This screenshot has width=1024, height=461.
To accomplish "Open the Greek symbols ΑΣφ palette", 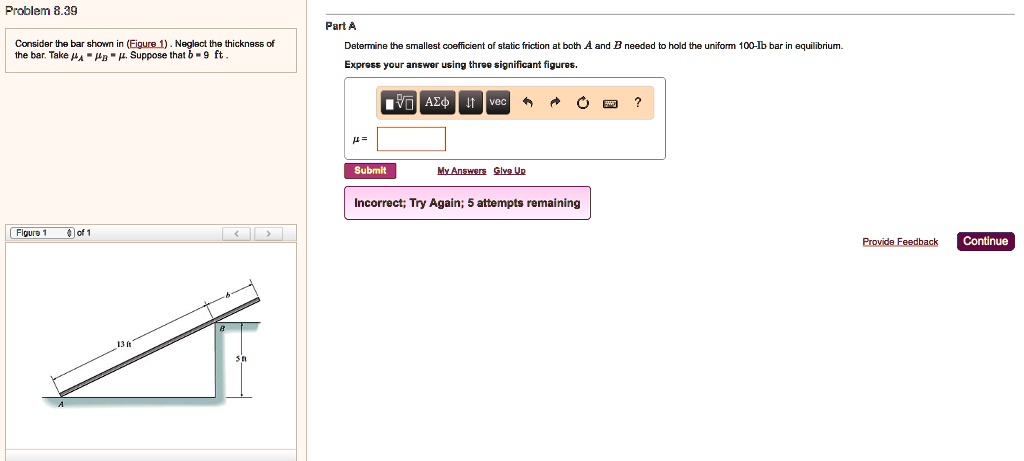I will click(438, 103).
